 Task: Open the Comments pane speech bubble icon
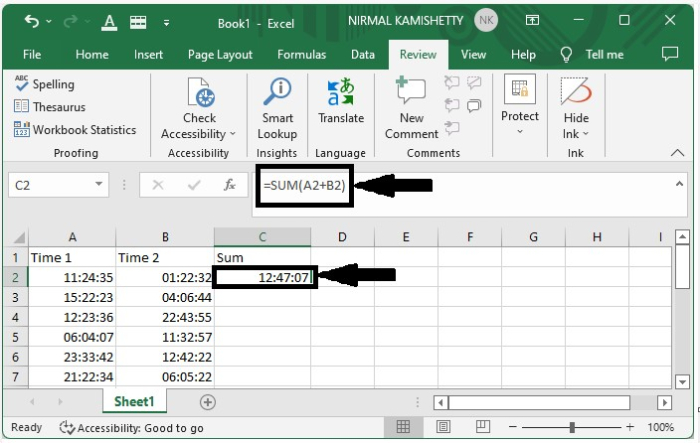point(670,54)
